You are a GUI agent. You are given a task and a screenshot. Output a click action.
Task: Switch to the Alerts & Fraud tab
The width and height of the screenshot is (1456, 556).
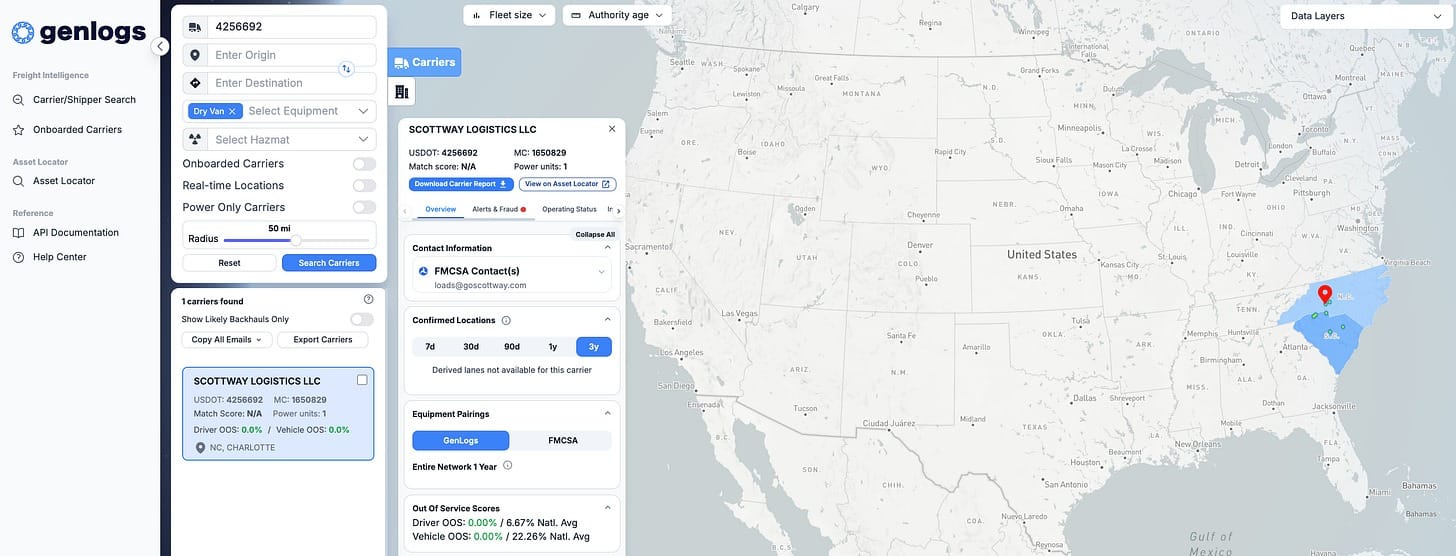pyautogui.click(x=498, y=210)
